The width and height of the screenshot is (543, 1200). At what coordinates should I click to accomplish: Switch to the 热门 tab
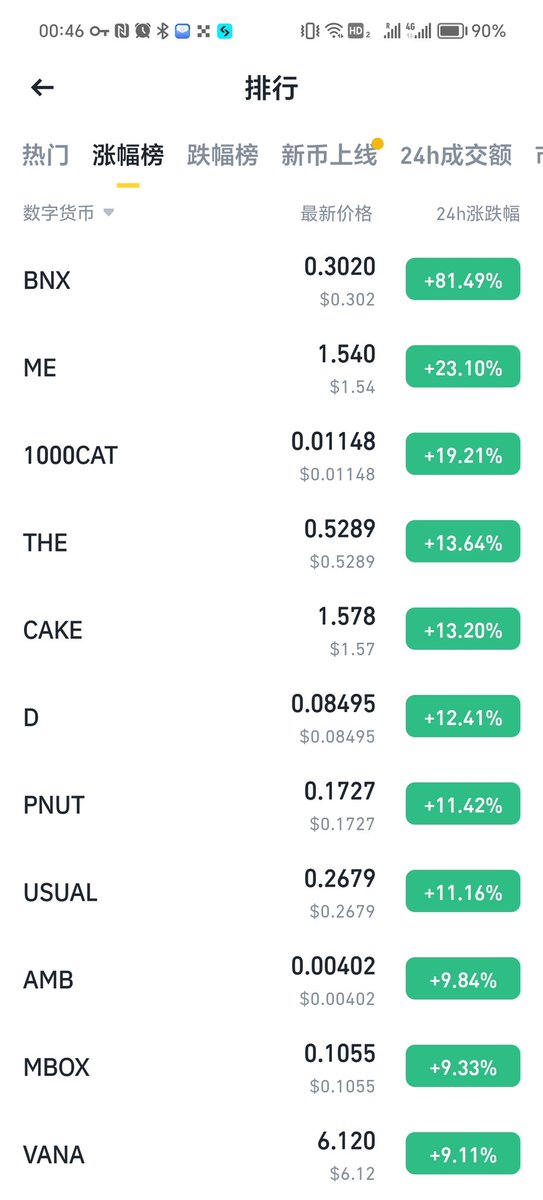(46, 155)
